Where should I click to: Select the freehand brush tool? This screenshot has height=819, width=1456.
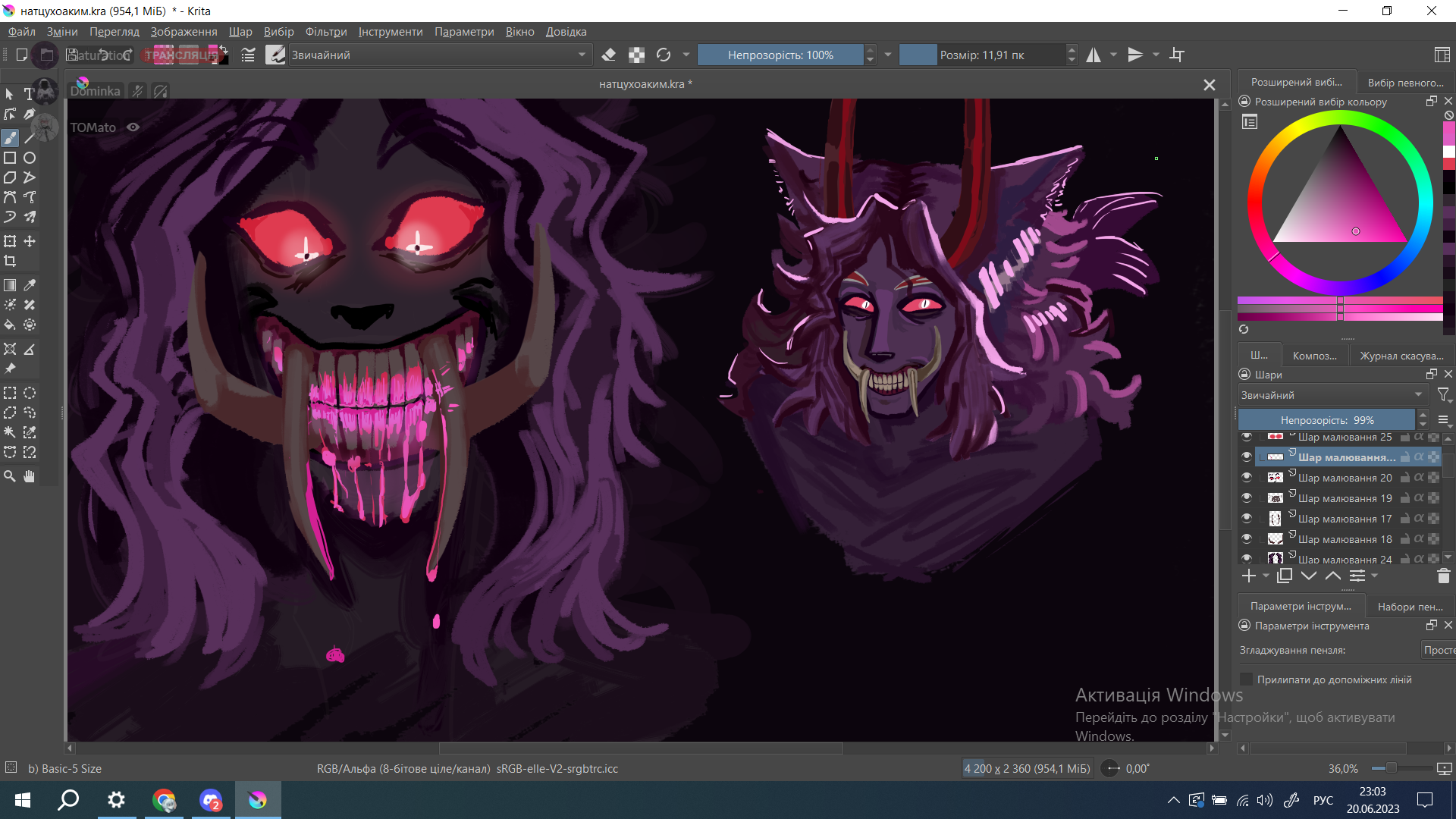point(10,138)
